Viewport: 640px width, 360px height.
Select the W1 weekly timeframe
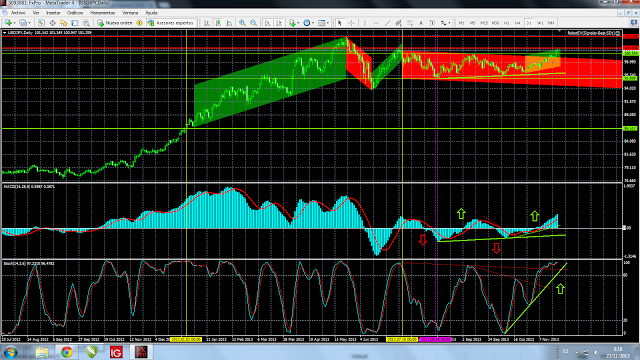540,23
